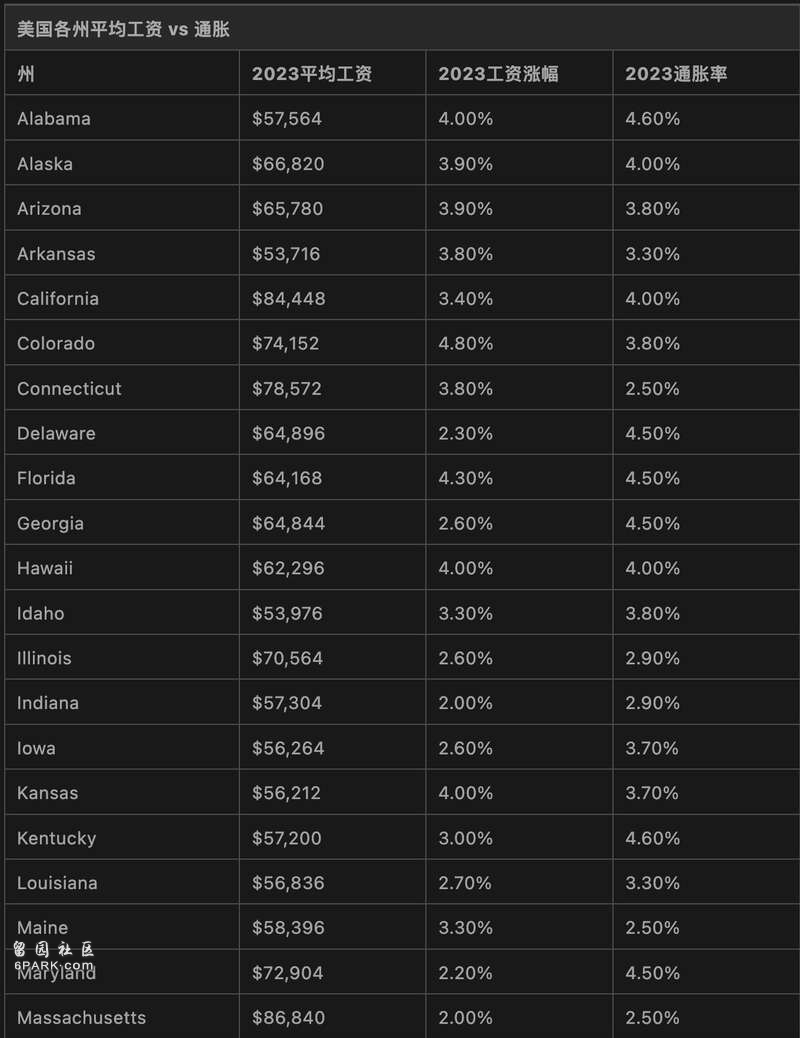Click Connecticut's 2.50% inflation rate cell
Image resolution: width=800 pixels, height=1038 pixels.
click(653, 389)
